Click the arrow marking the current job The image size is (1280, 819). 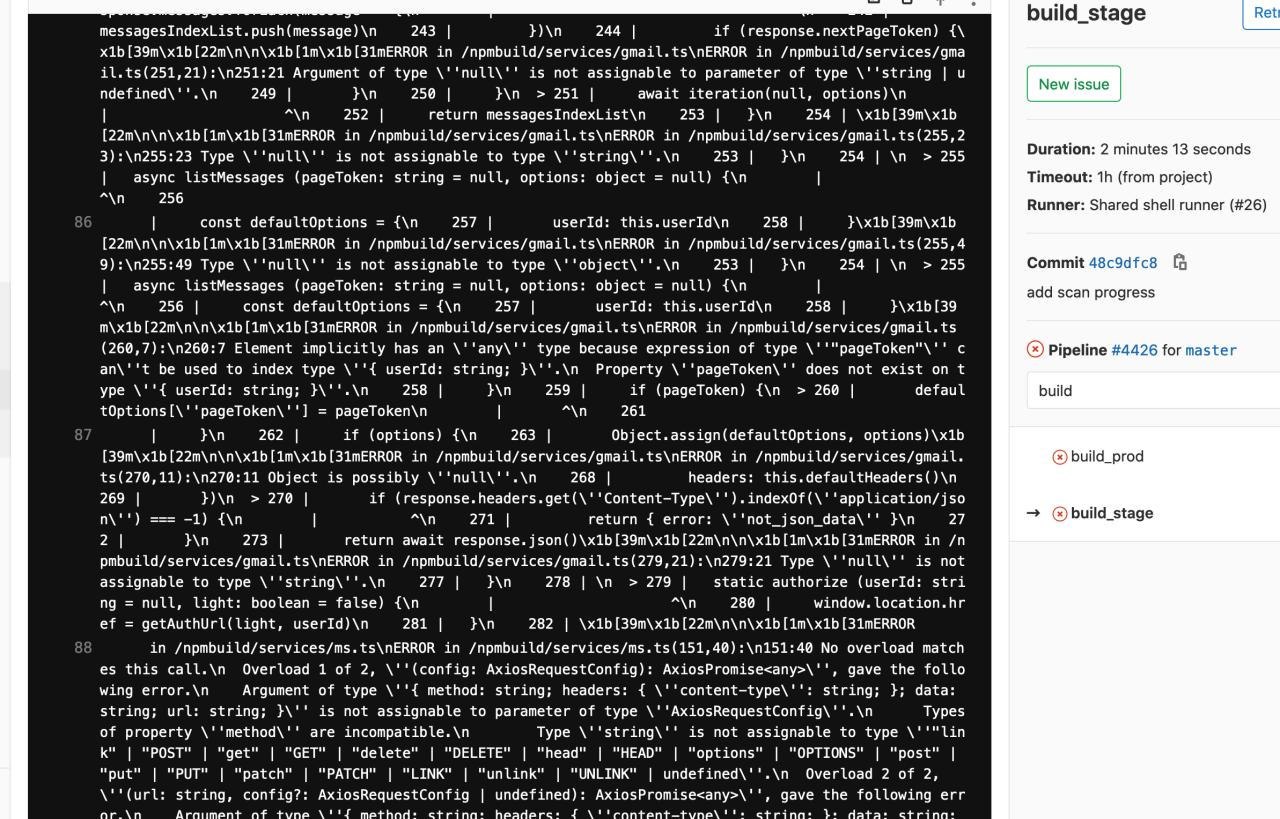(1034, 513)
